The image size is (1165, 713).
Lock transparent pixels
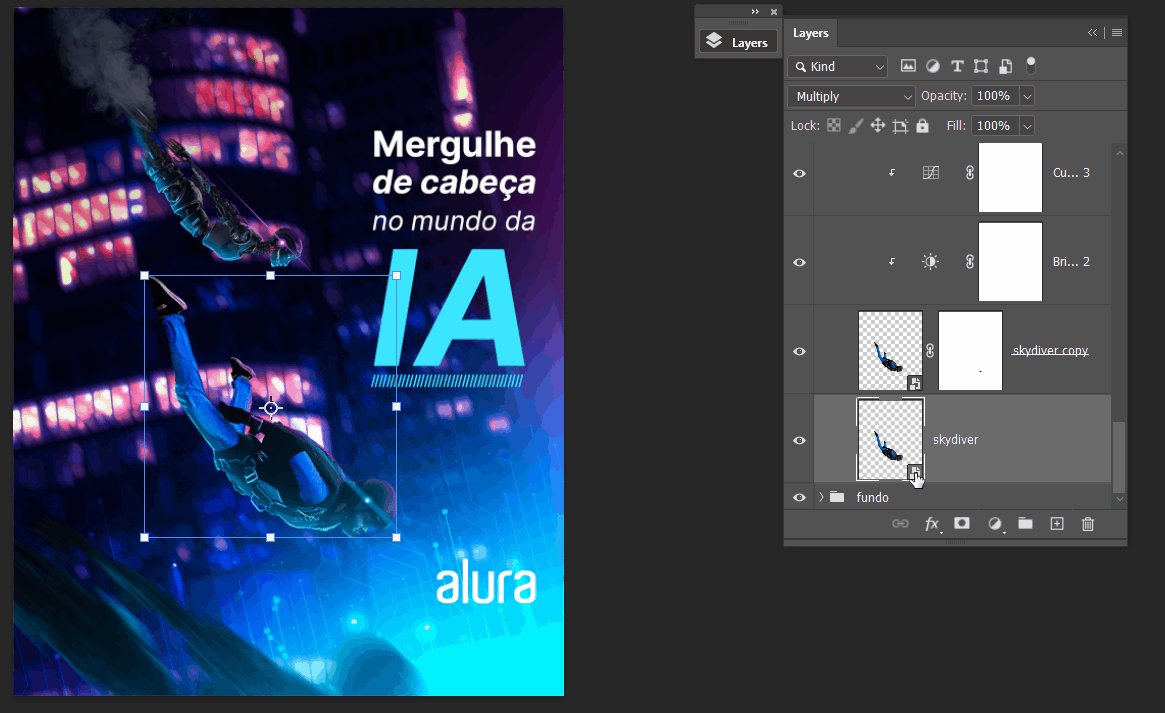[834, 126]
